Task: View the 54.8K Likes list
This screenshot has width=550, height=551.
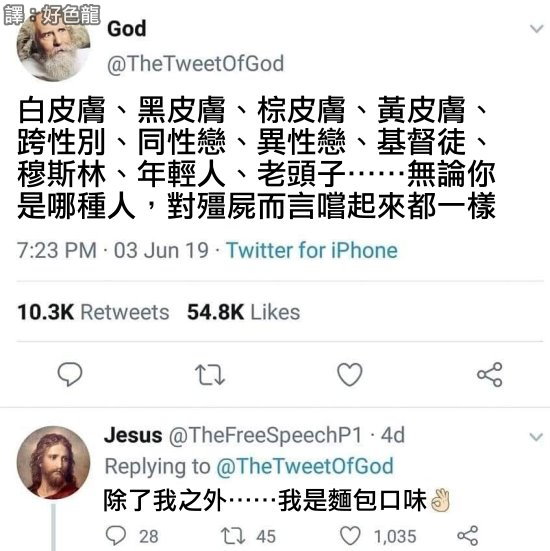Action: [244, 312]
